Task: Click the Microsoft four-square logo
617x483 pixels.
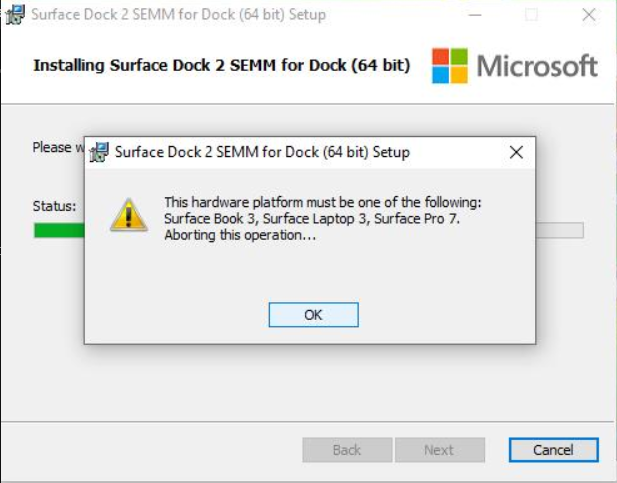Action: click(450, 66)
